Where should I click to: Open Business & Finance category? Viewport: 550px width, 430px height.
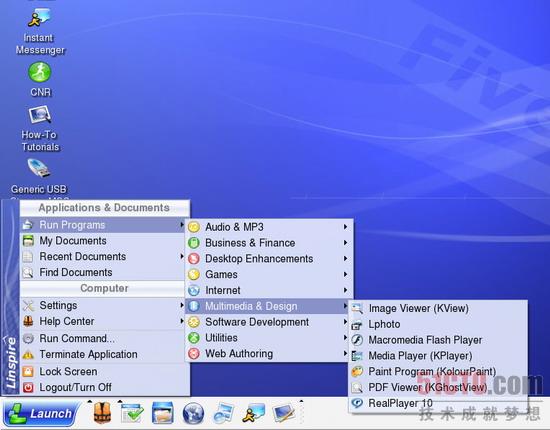tap(269, 243)
